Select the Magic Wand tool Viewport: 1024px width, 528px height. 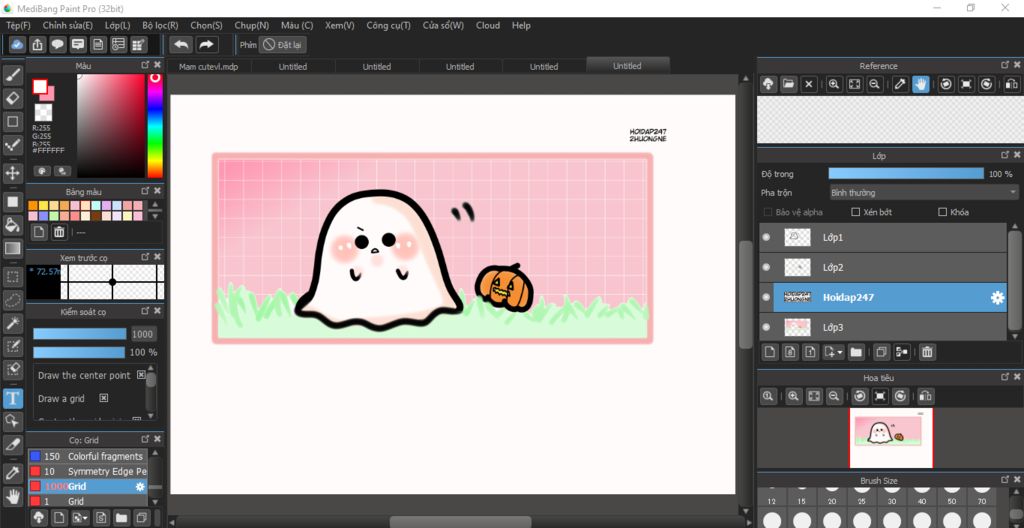(x=12, y=323)
